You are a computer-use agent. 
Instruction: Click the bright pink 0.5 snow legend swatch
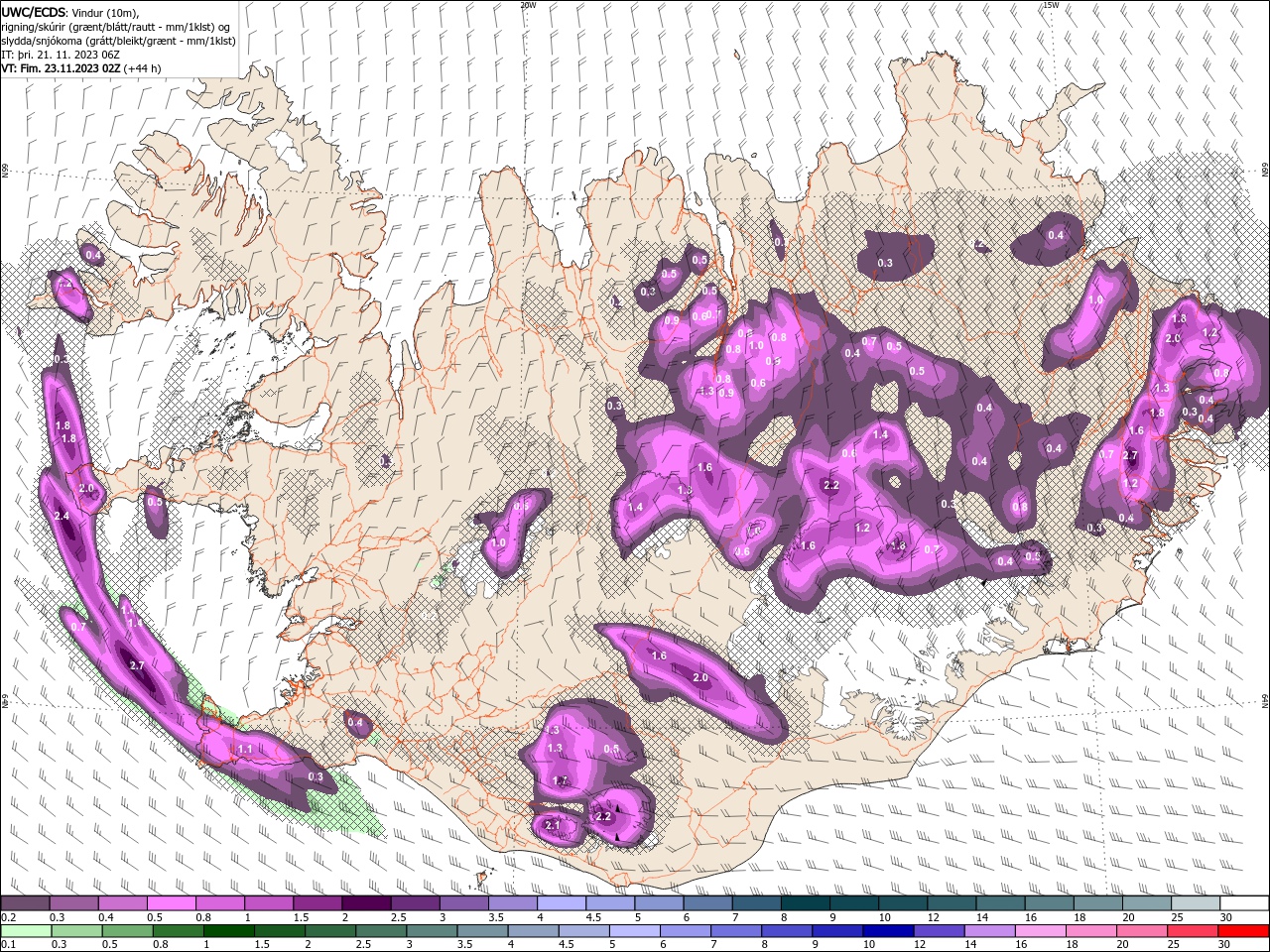click(x=170, y=903)
